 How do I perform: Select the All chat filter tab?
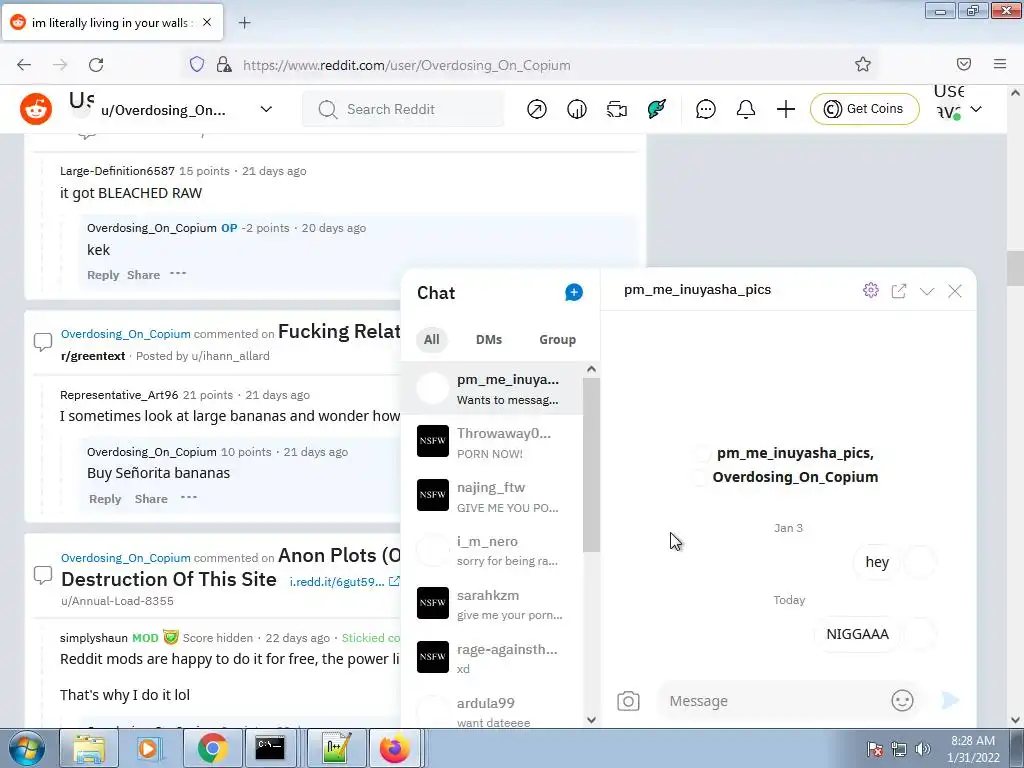tap(432, 340)
